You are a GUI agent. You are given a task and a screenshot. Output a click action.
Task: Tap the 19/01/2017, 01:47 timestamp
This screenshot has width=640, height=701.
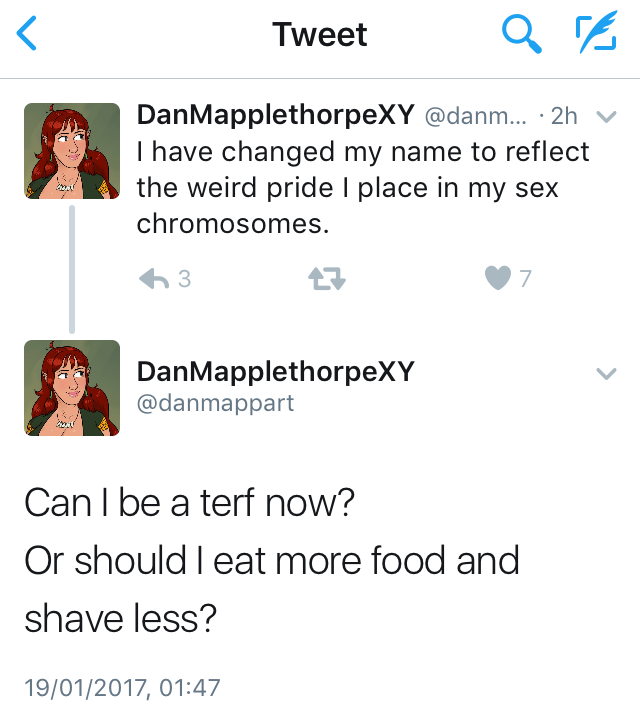[x=122, y=687]
